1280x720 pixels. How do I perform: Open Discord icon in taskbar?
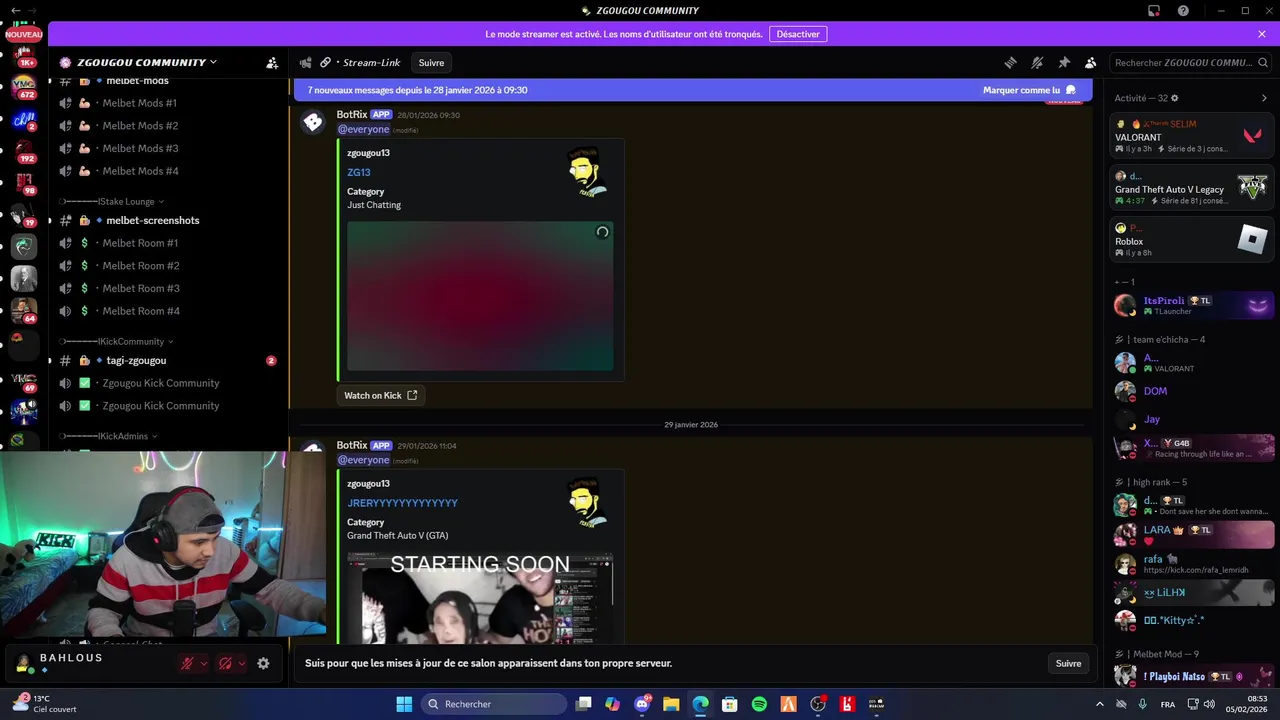[642, 704]
